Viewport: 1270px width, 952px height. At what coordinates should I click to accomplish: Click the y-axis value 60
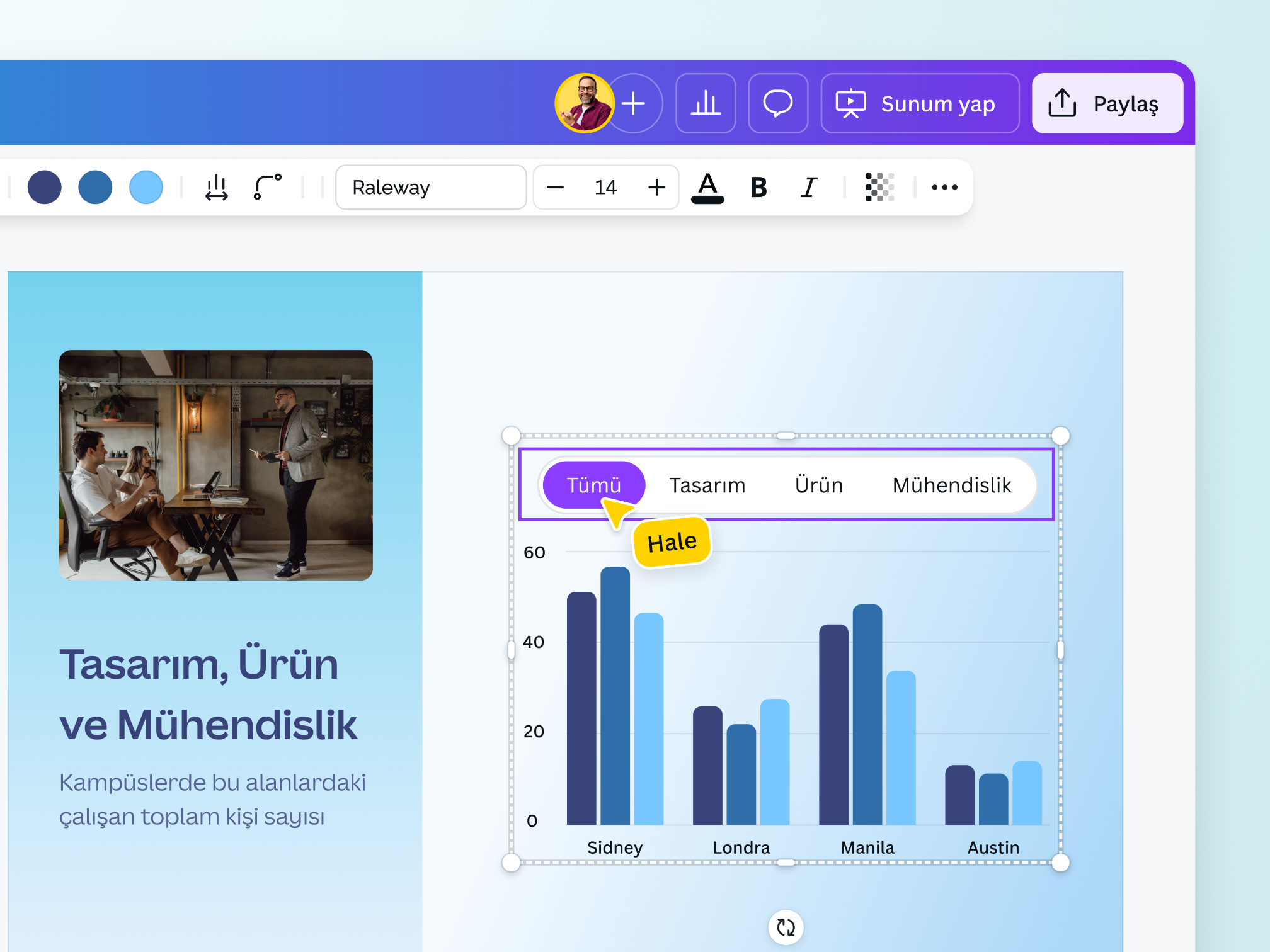(534, 552)
